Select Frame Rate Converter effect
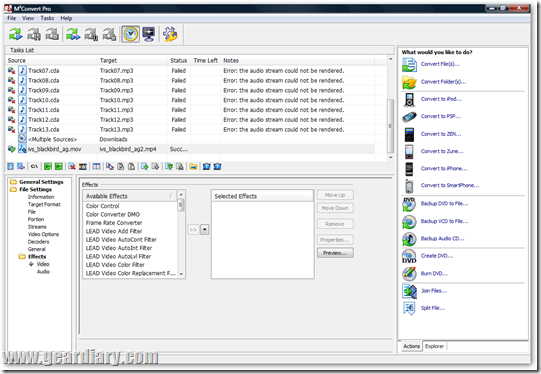 pyautogui.click(x=114, y=223)
